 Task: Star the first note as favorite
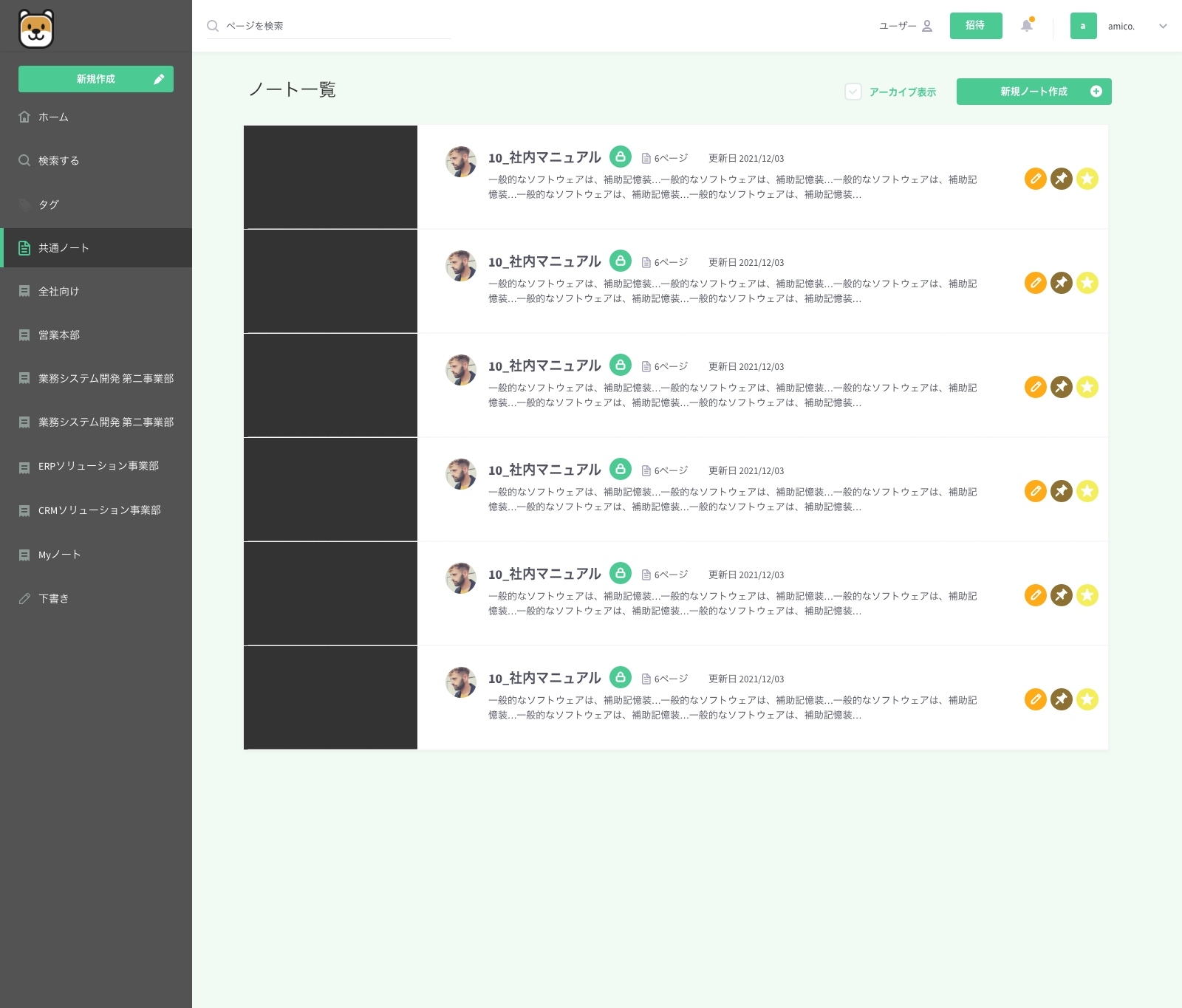click(1087, 179)
